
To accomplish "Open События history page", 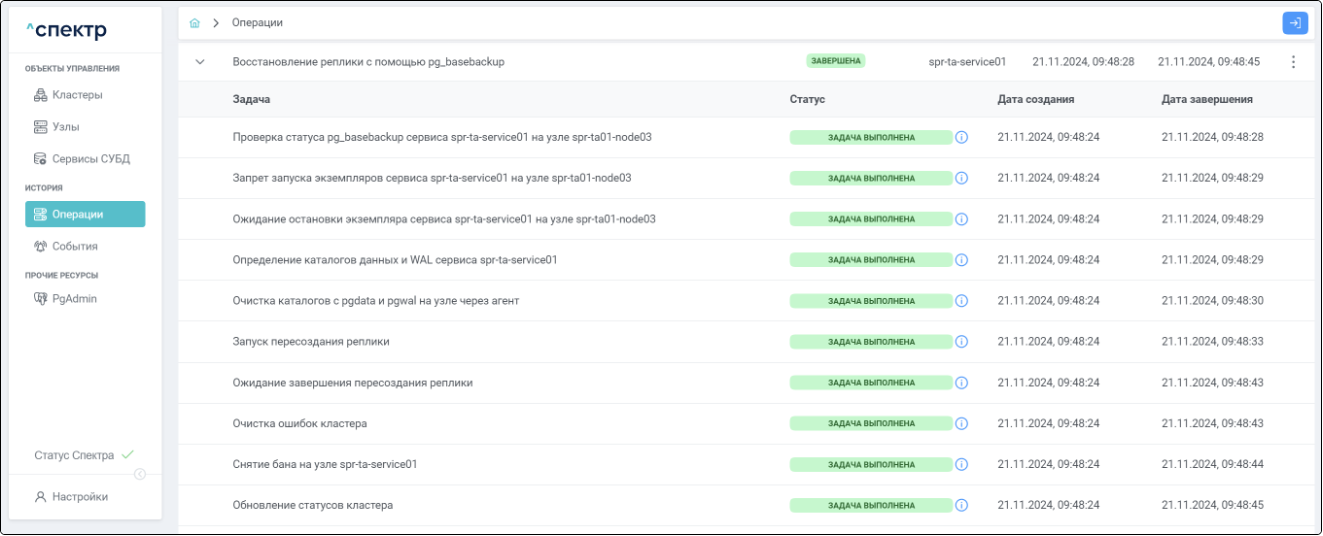I will (x=74, y=246).
